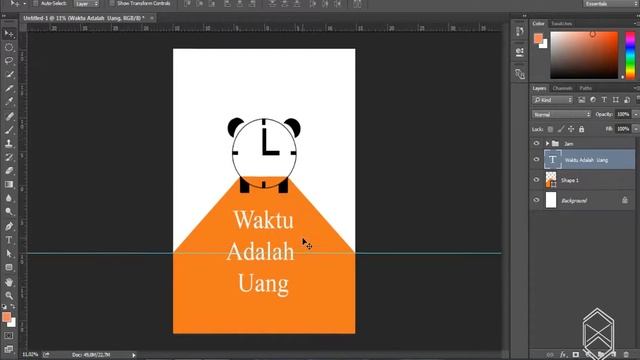The width and height of the screenshot is (640, 360).
Task: Hide the Shape 1 layer
Action: coord(536,180)
